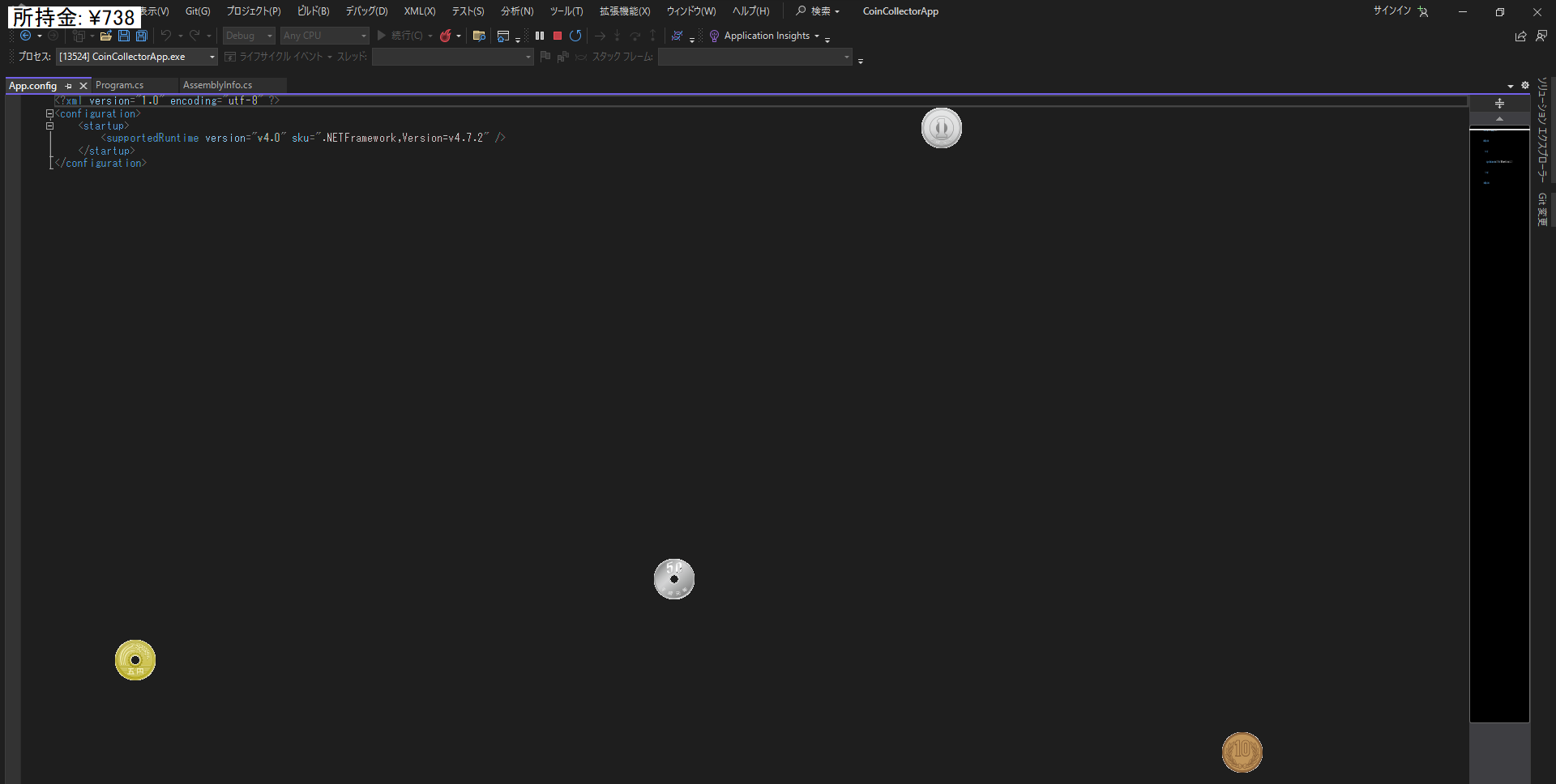Click the editor minimap scroll area
Viewport: 1556px width, 784px height.
1499,425
